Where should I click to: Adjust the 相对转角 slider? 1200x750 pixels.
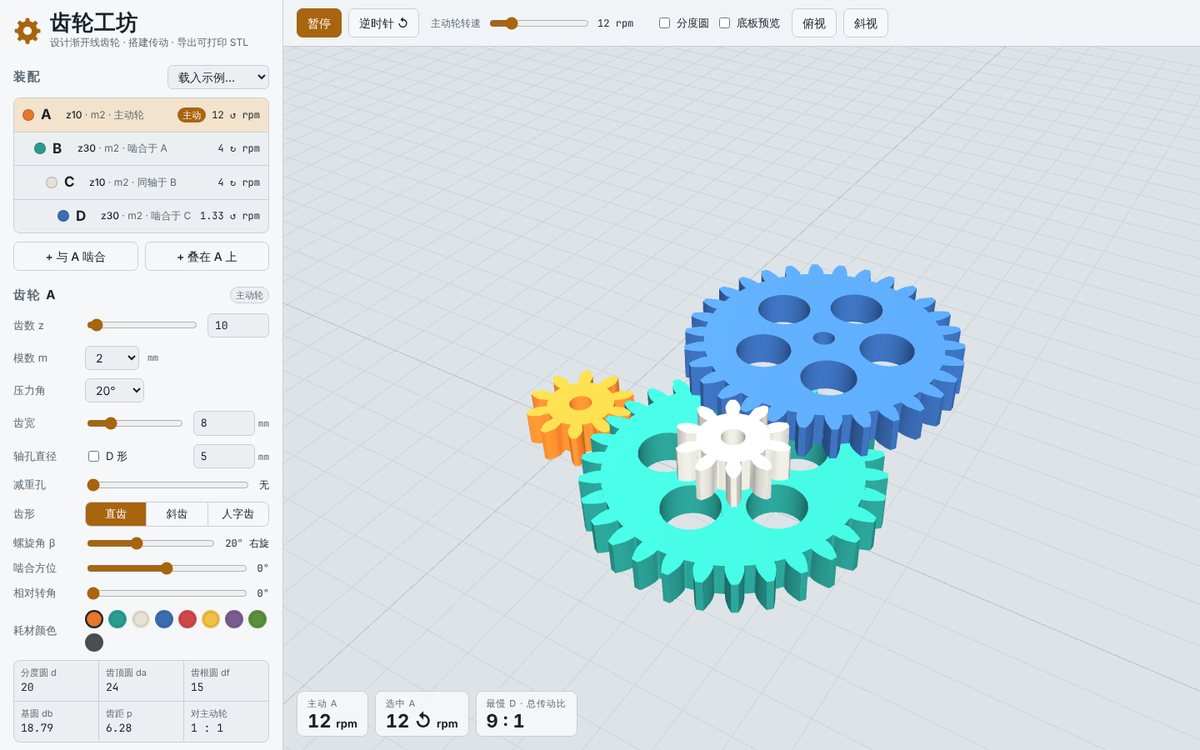point(166,593)
